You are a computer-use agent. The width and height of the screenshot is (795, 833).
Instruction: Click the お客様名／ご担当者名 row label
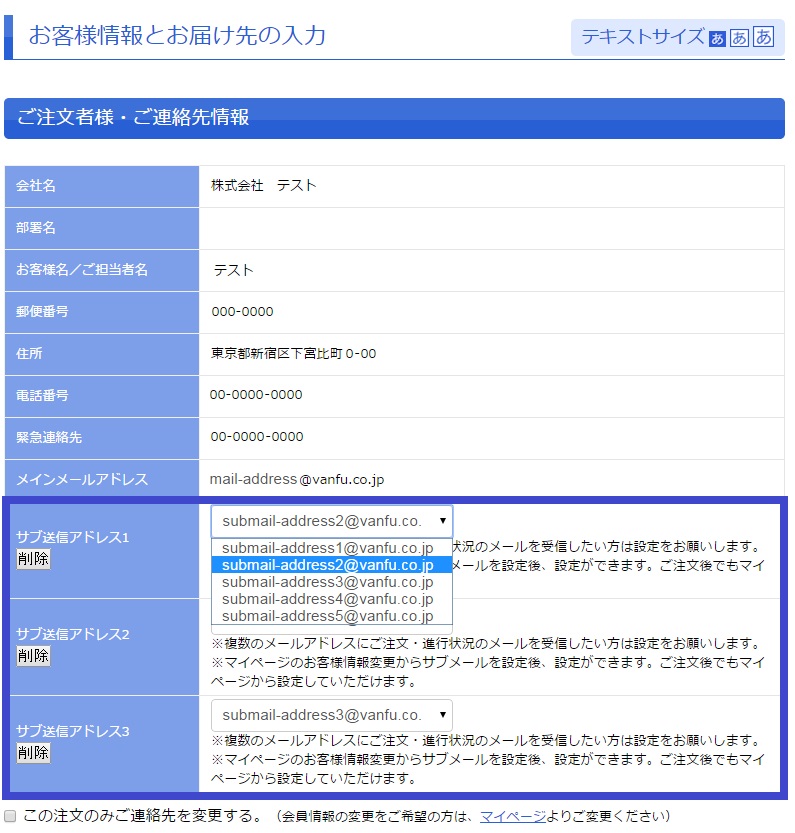(82, 269)
